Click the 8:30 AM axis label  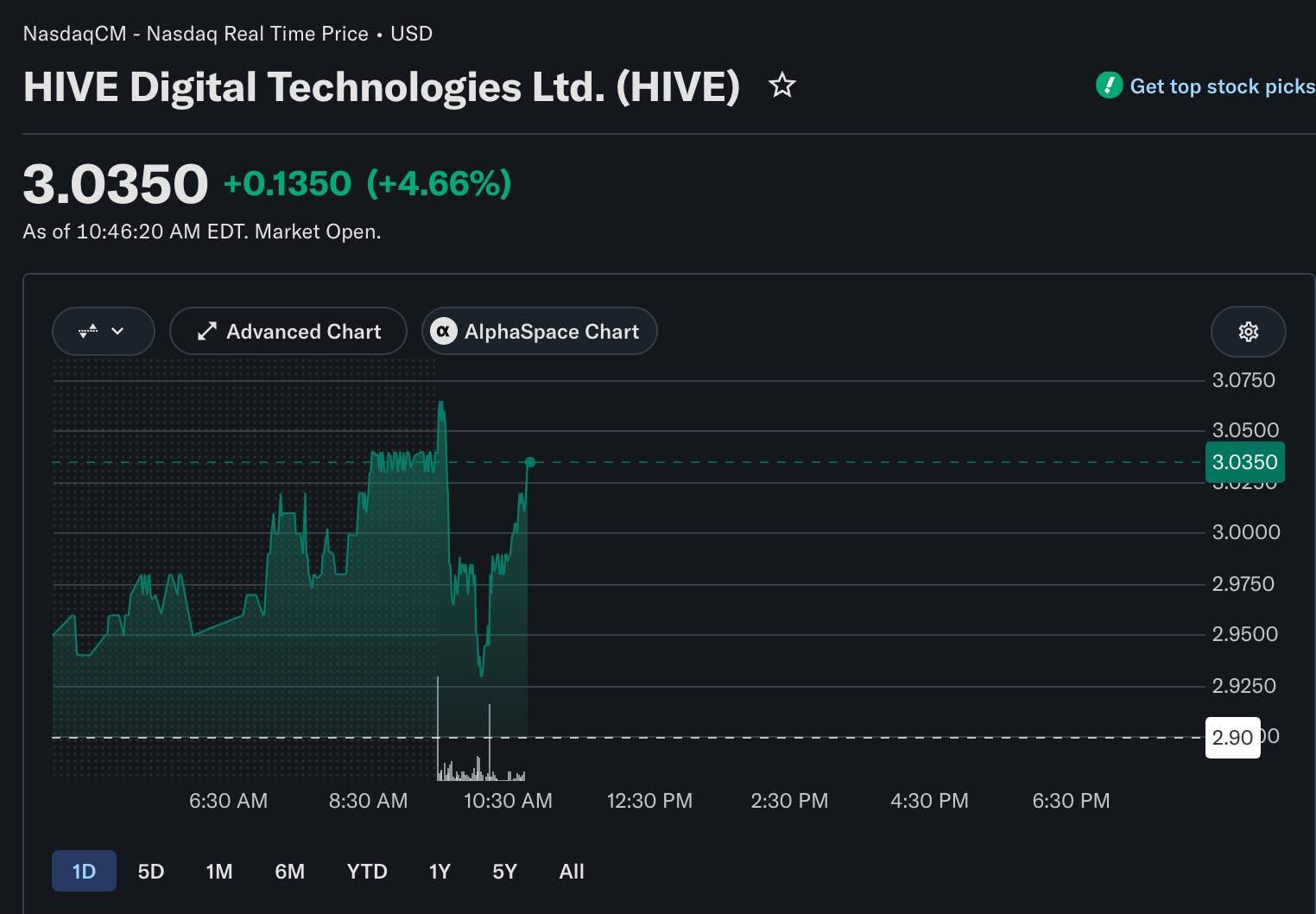[x=368, y=801]
